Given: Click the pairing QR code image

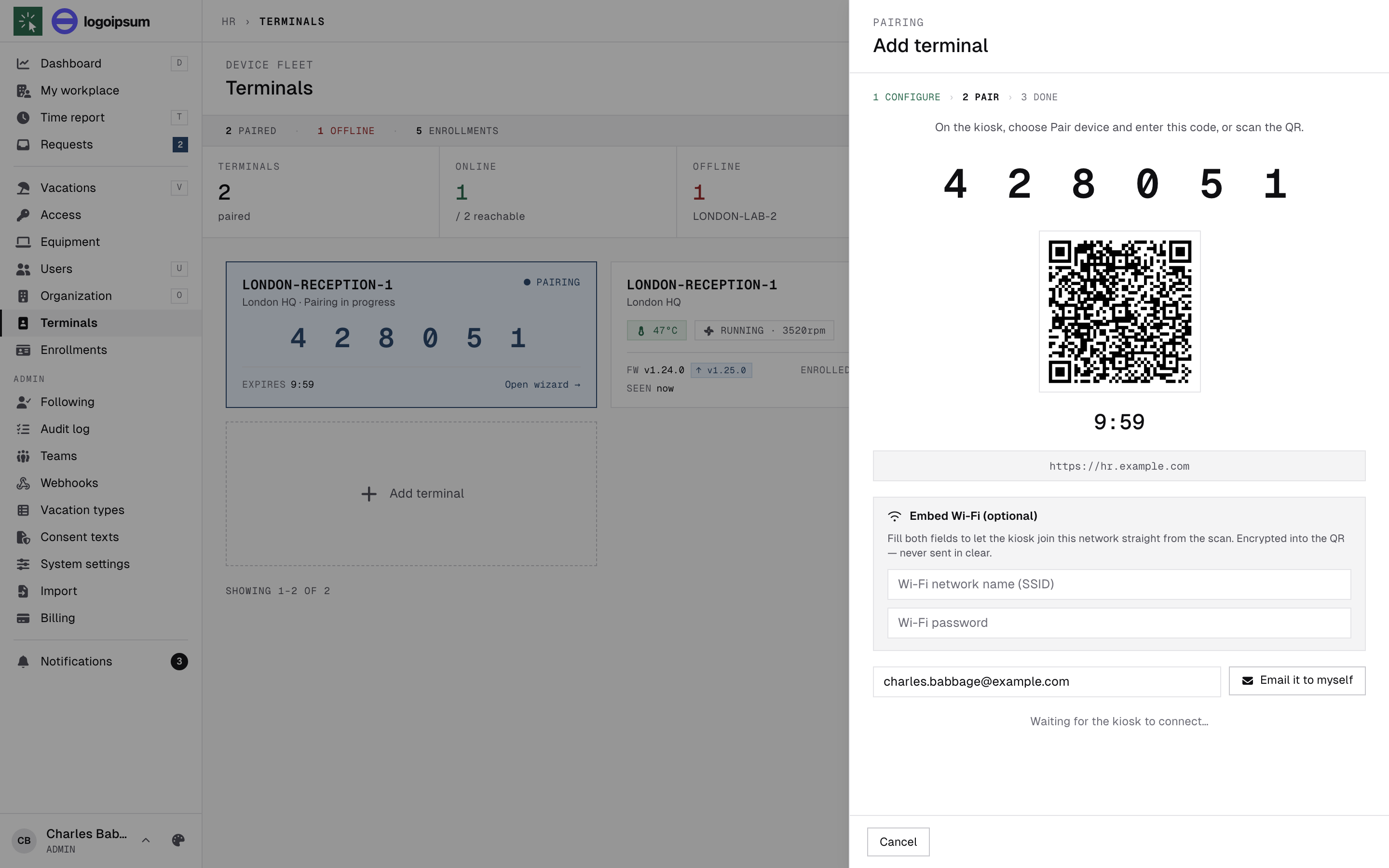Looking at the screenshot, I should tap(1119, 312).
